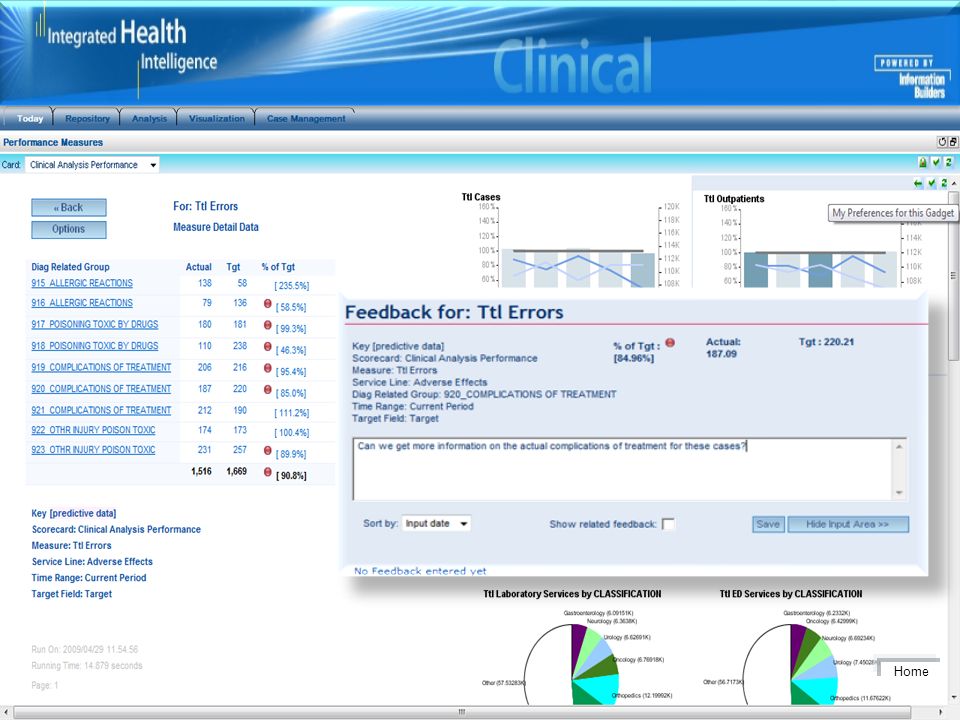Click the [111.2%] value in 921 row
The height and width of the screenshot is (720, 960).
291,413
